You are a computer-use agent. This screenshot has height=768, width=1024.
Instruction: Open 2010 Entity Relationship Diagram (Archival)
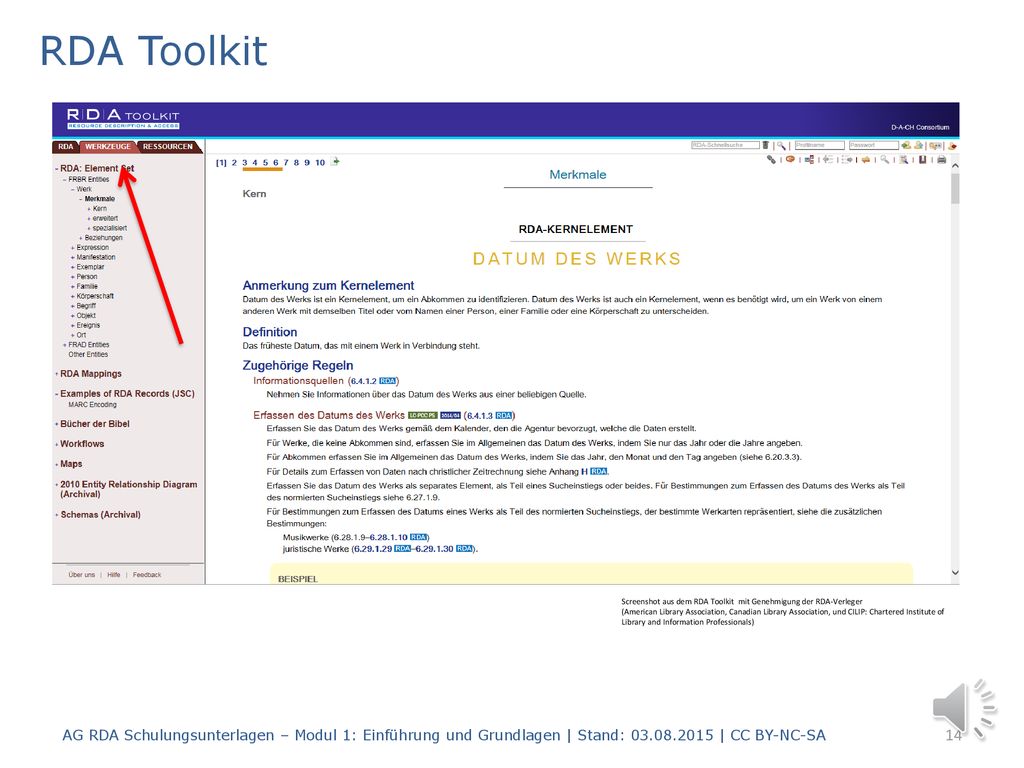(129, 489)
